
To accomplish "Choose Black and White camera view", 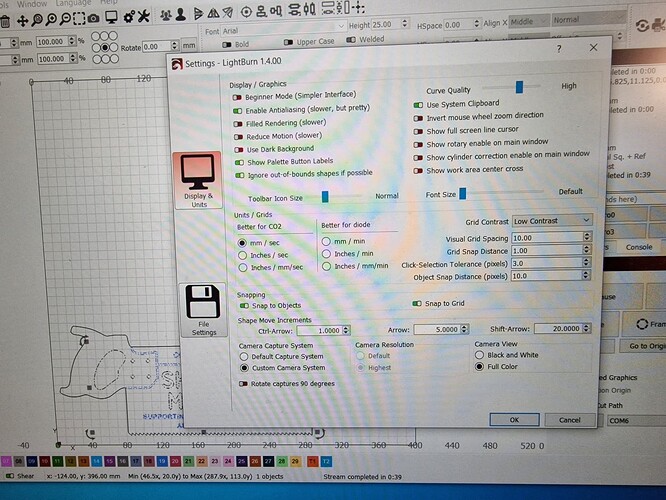I will [480, 355].
